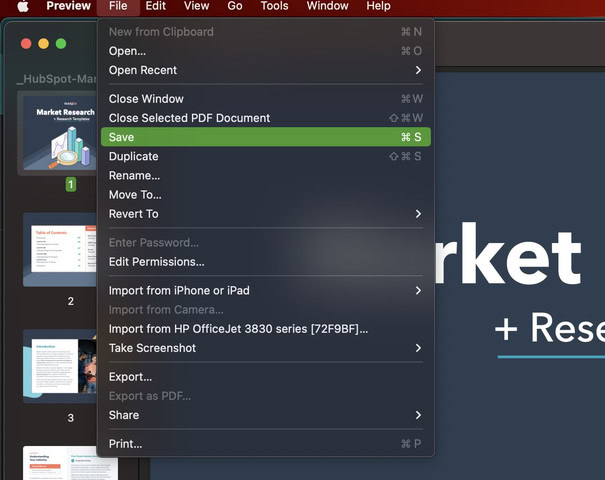Select page 3 Introduction thumbnail
Screen dimensions: 605x480
click(x=59, y=367)
